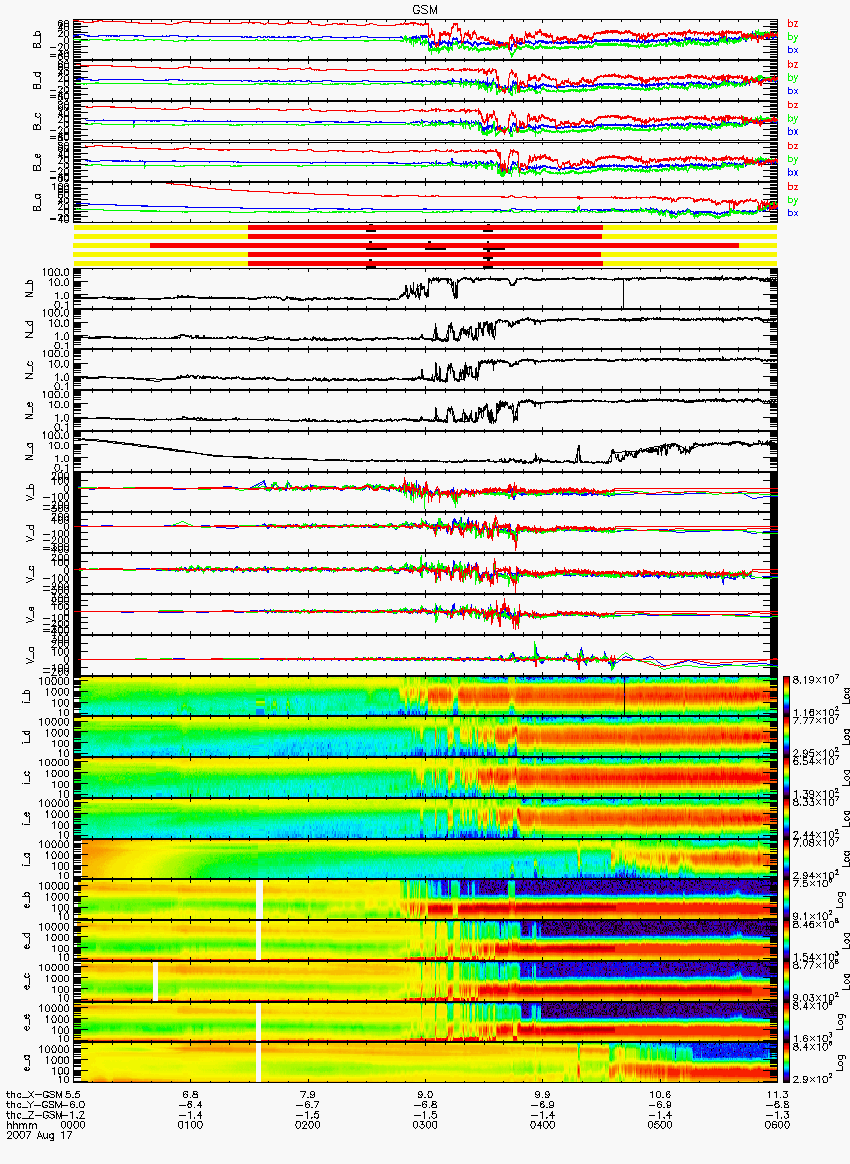Click the B_a y-axis label
850x1164 pixels.
click(x=37, y=203)
